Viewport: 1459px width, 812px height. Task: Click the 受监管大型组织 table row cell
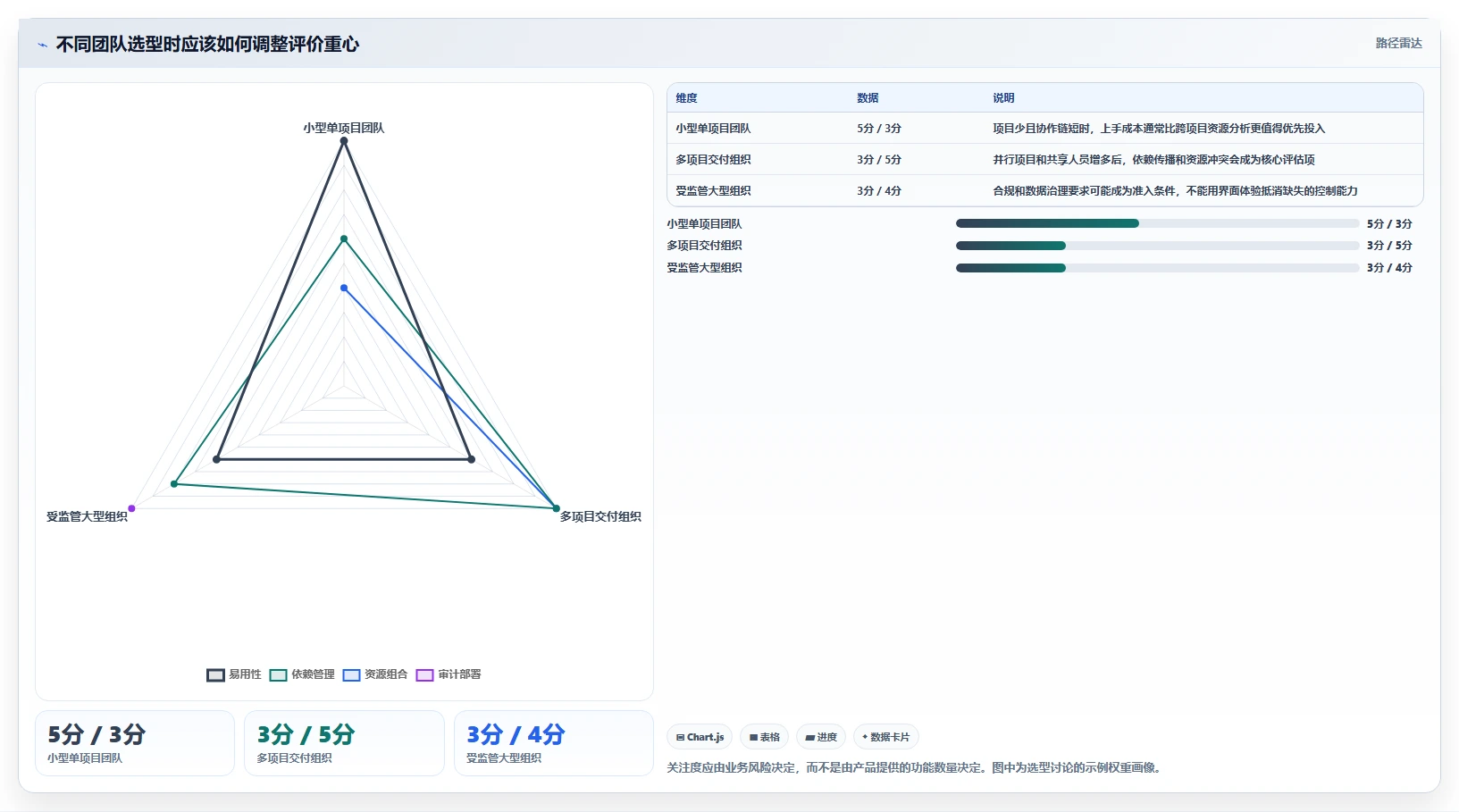(x=713, y=191)
